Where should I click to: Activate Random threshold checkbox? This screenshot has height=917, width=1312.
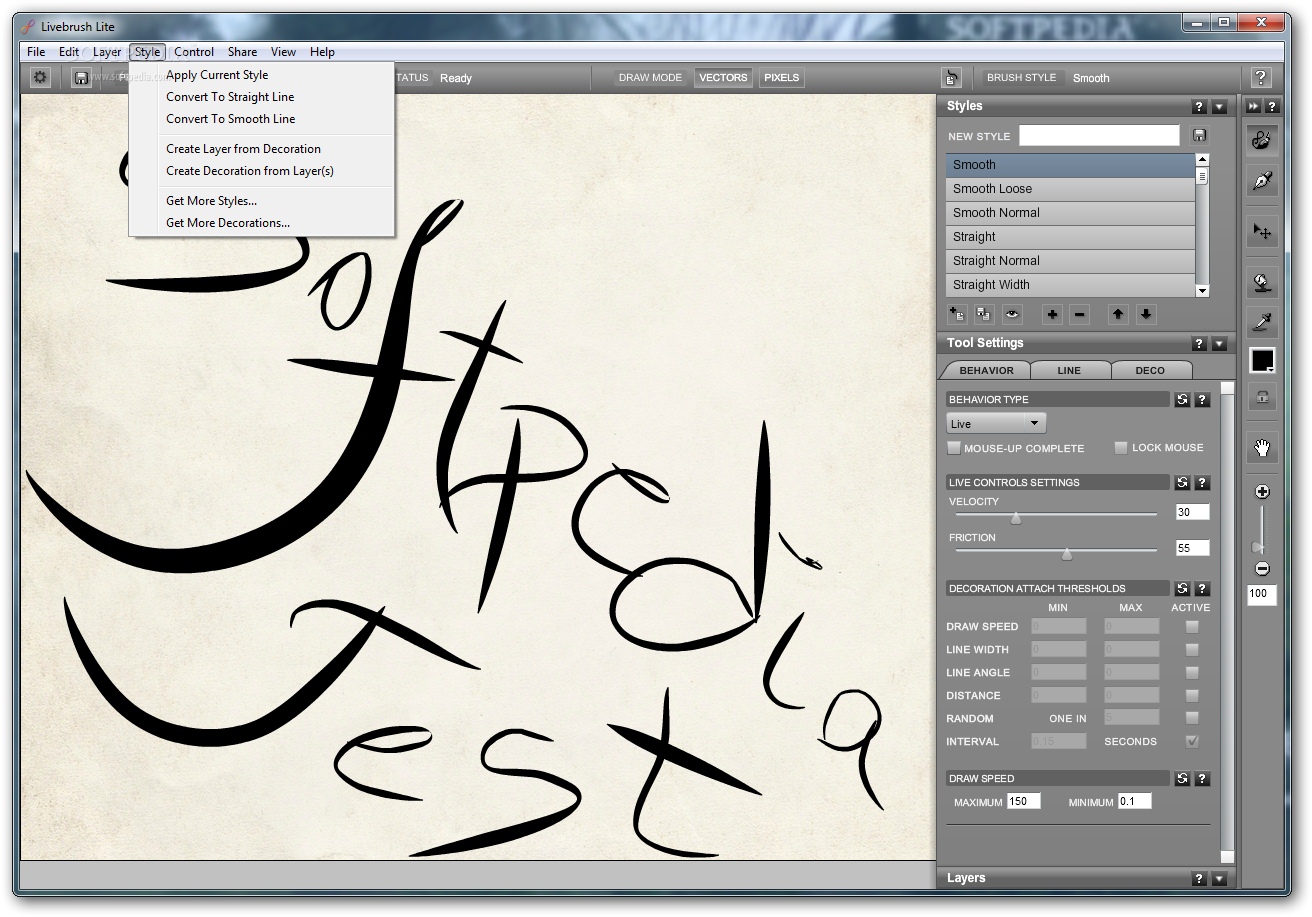pyautogui.click(x=1191, y=719)
